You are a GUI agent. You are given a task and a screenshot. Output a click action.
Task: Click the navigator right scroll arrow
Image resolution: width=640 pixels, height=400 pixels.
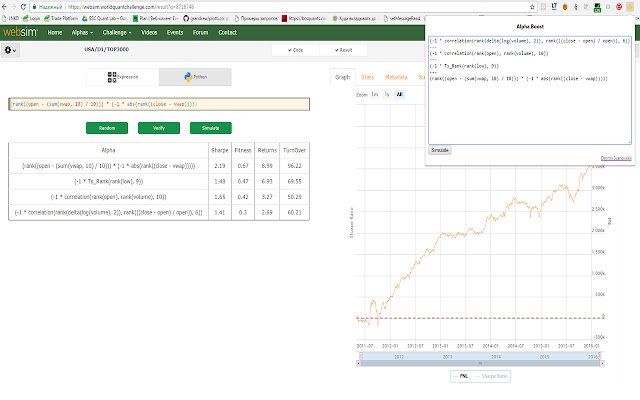pos(602,363)
